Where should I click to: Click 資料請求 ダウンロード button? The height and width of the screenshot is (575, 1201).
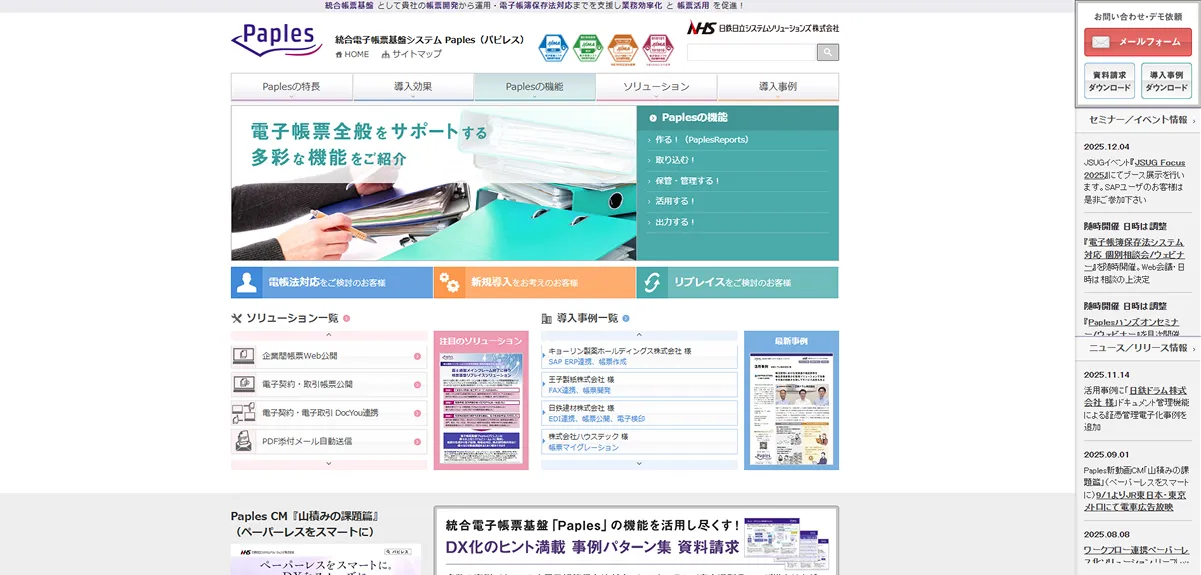pyautogui.click(x=1110, y=81)
